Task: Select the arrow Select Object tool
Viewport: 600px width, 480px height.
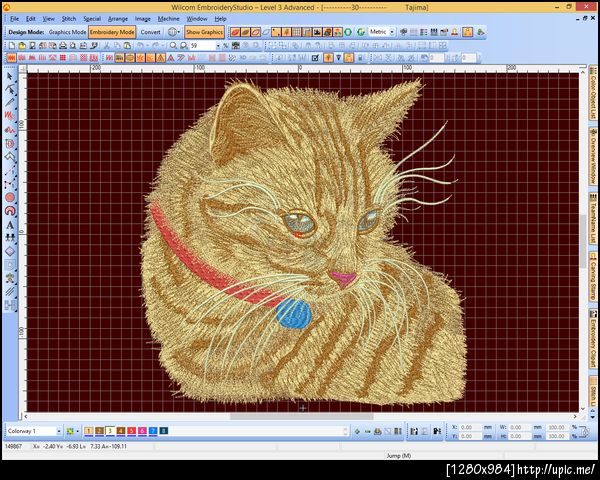Action: (x=10, y=77)
